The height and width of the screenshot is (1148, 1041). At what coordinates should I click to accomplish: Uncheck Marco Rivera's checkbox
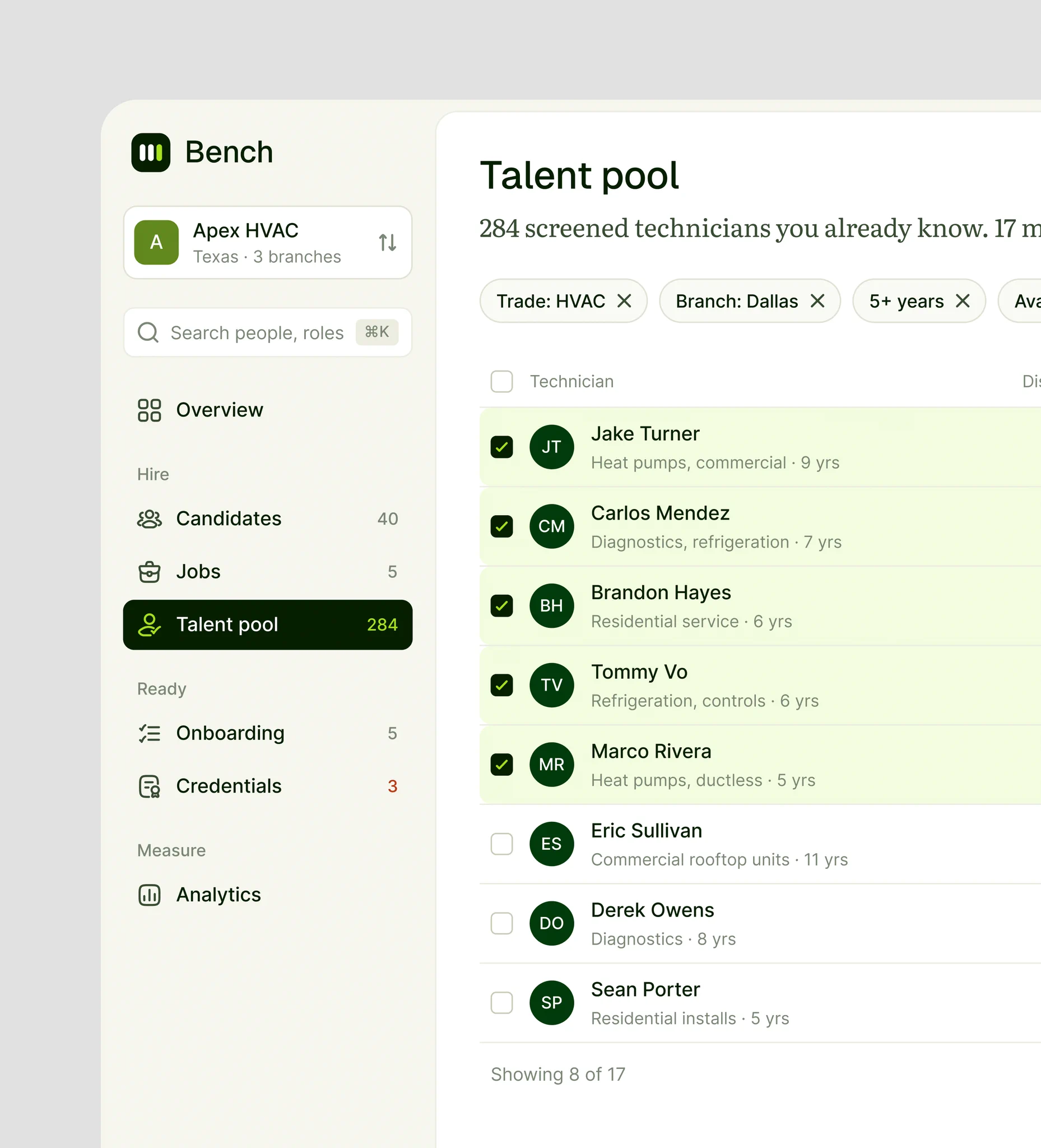click(501, 765)
